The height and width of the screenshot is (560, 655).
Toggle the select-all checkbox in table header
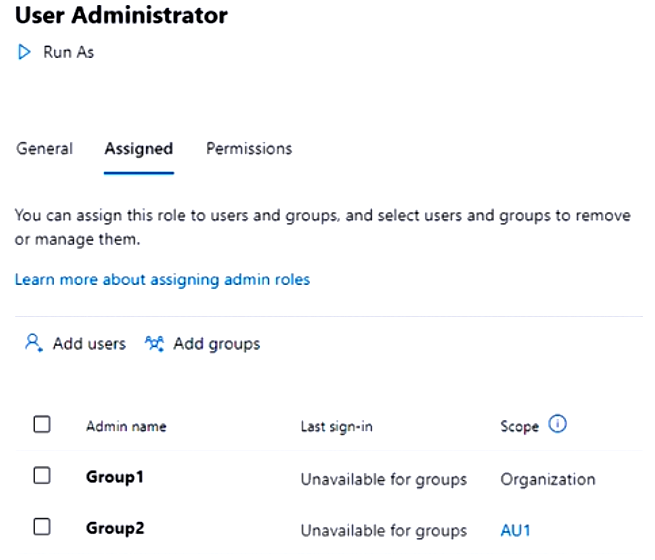click(x=42, y=425)
